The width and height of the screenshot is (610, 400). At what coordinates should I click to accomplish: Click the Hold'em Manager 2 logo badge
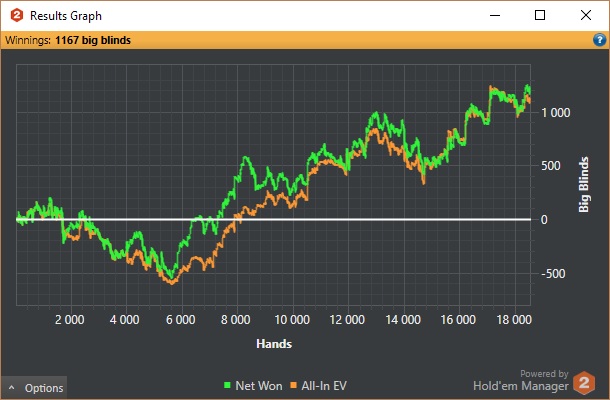point(584,383)
